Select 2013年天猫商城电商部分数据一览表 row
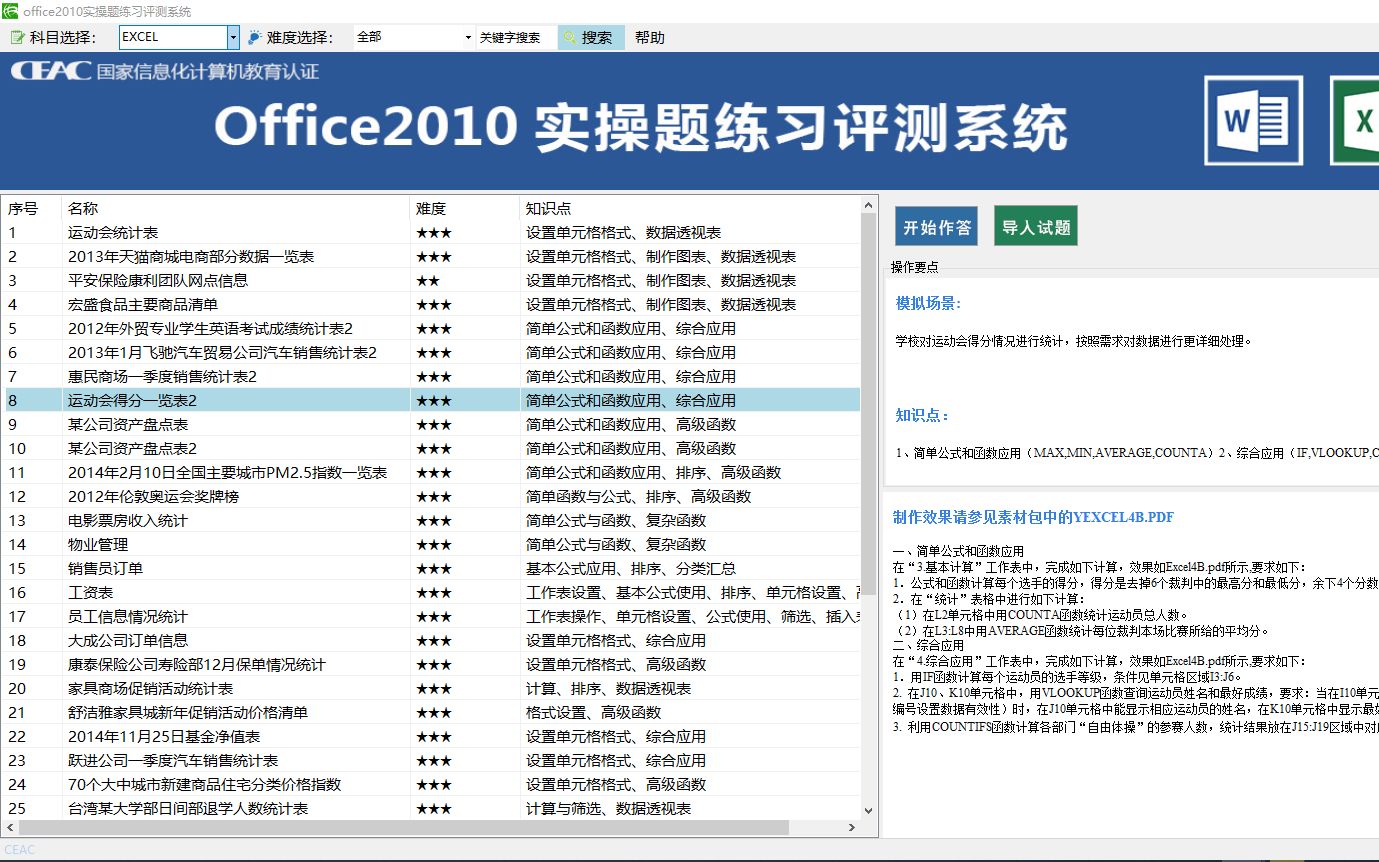This screenshot has width=1379, height=862. click(x=431, y=256)
